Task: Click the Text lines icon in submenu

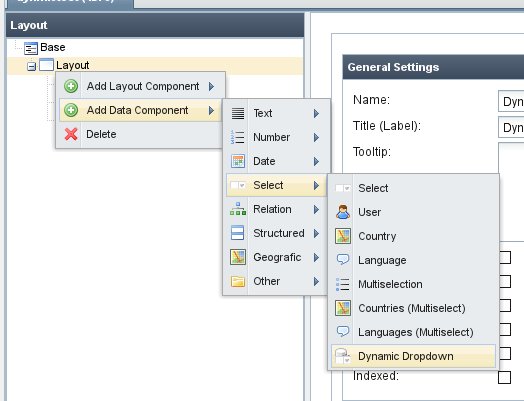Action: click(238, 113)
